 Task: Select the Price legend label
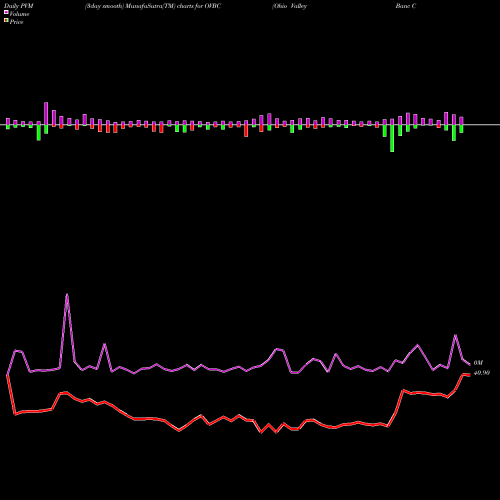(x=16, y=22)
